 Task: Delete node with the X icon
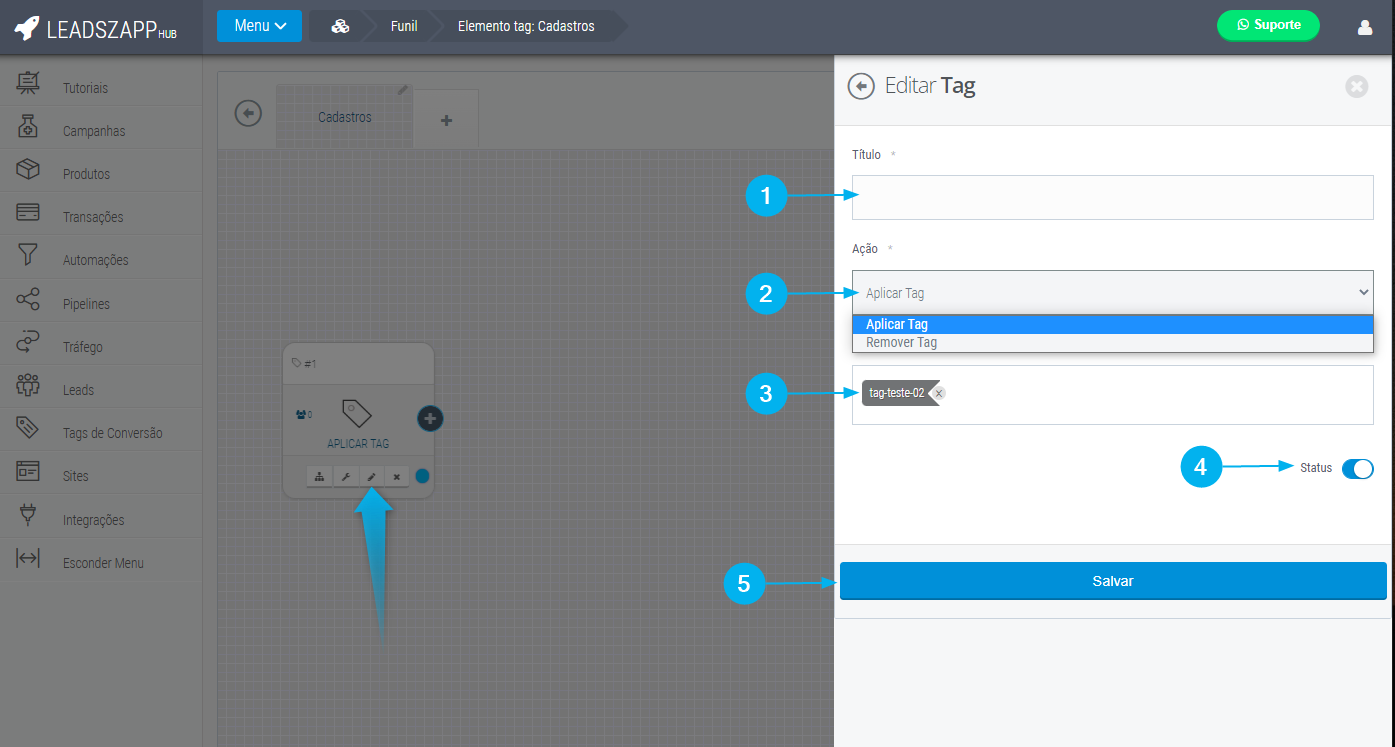point(396,477)
